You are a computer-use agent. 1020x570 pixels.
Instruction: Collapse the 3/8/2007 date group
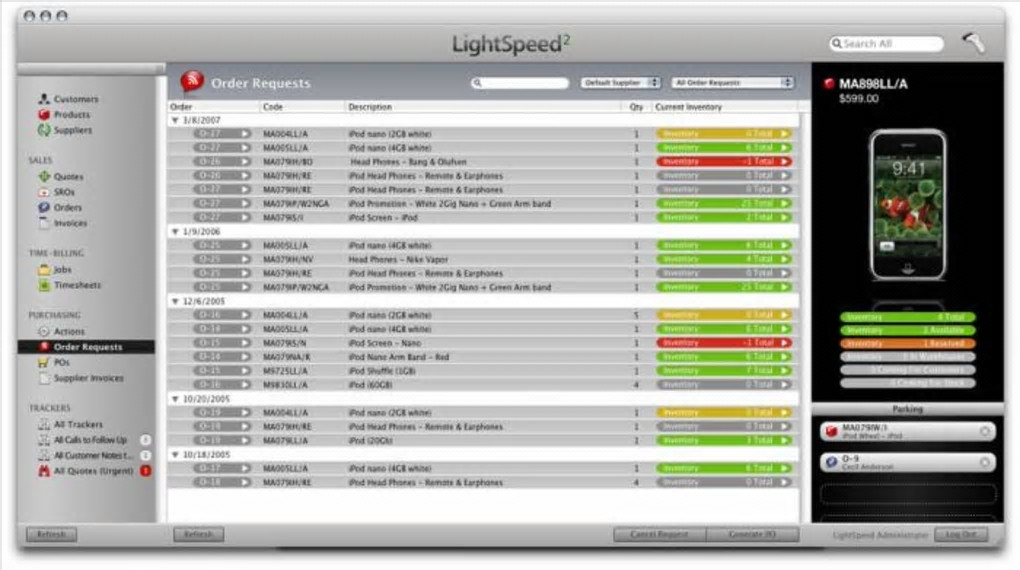175,120
